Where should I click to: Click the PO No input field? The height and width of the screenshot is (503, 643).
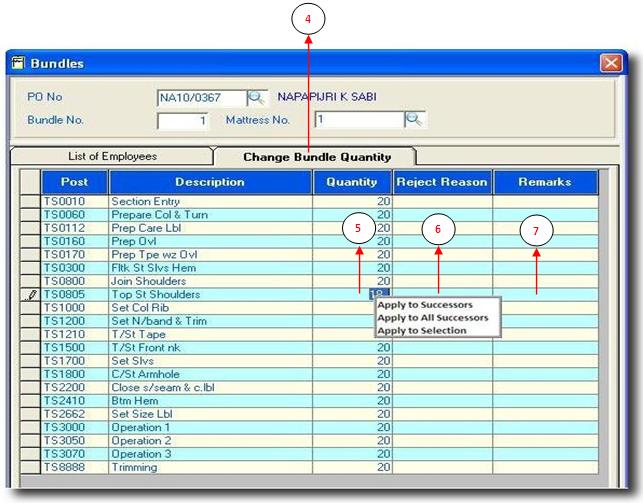201,98
